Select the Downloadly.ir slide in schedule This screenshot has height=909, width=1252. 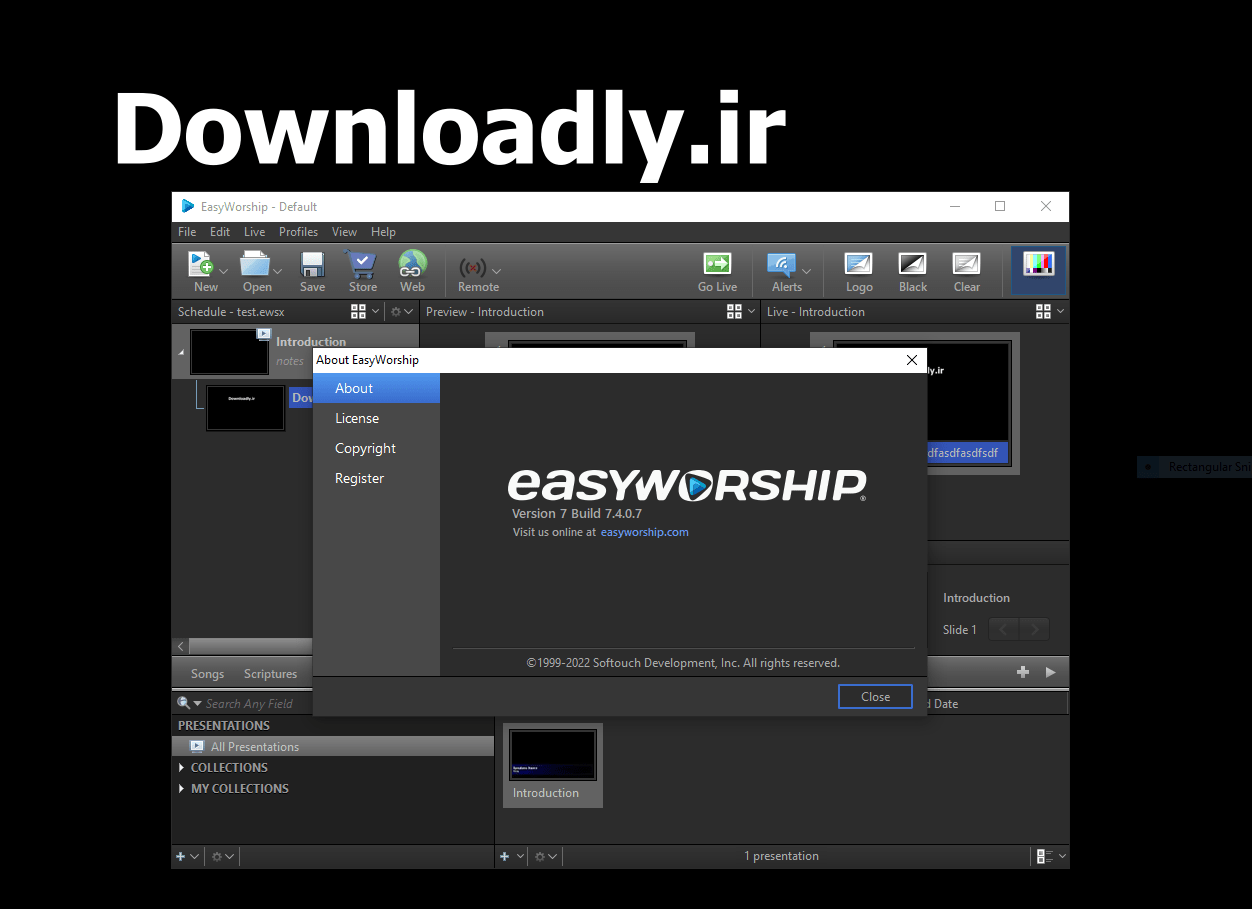coord(245,407)
